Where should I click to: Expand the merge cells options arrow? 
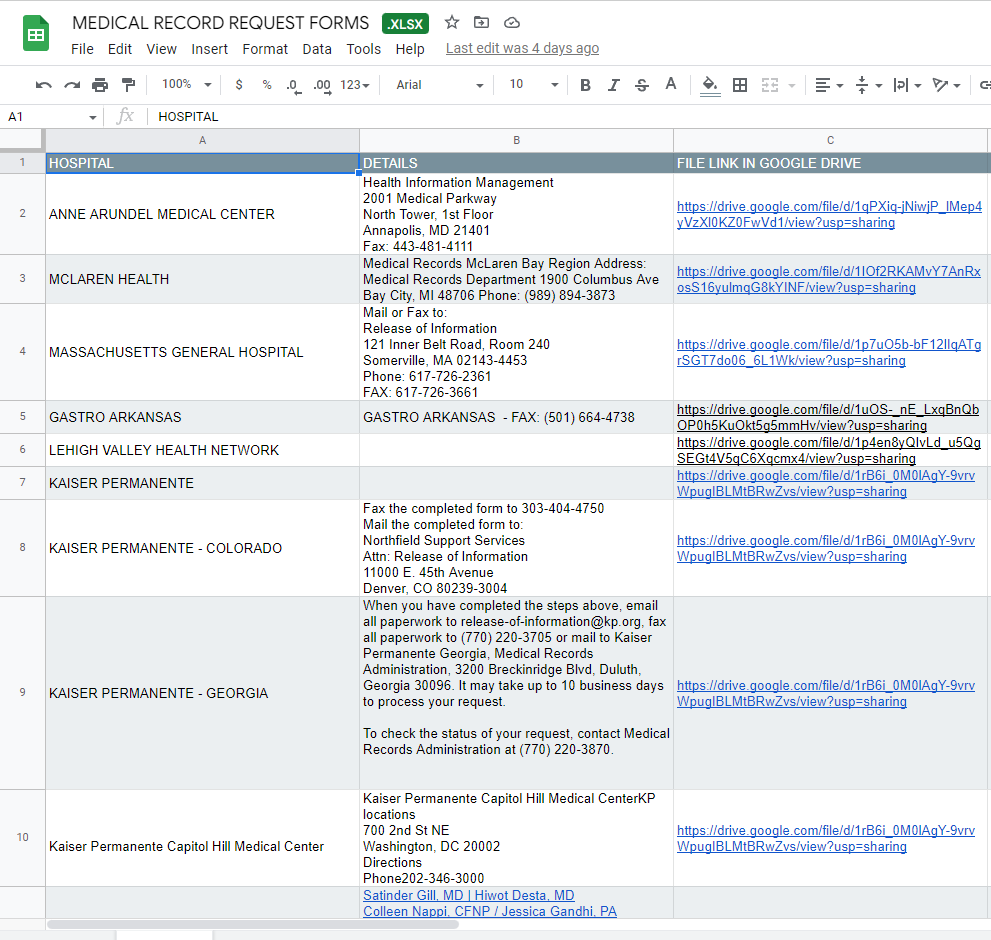point(791,85)
